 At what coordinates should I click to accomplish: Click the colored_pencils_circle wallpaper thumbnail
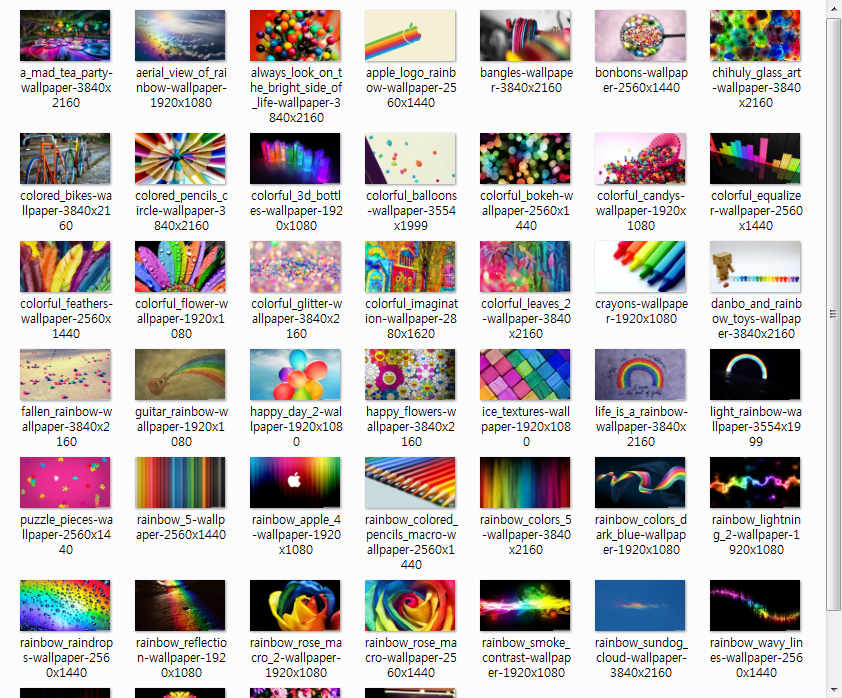180,158
